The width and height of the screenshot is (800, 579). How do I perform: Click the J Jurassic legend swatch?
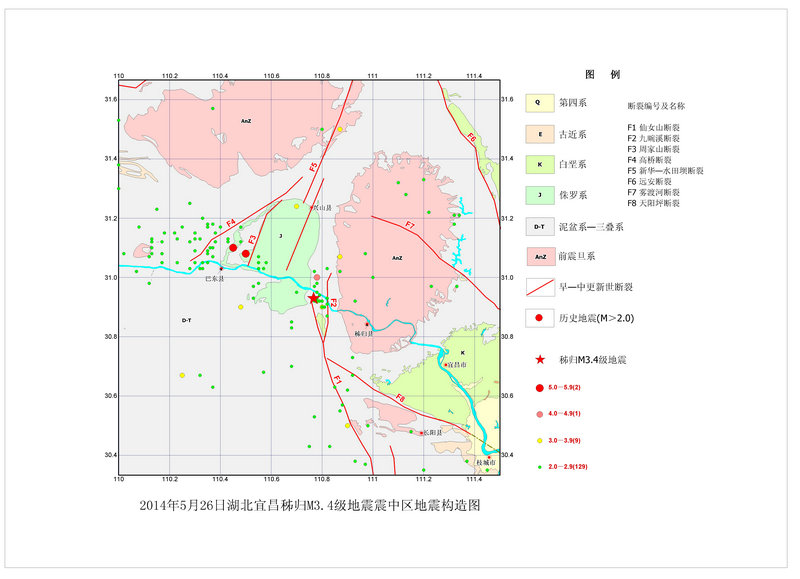pyautogui.click(x=540, y=195)
